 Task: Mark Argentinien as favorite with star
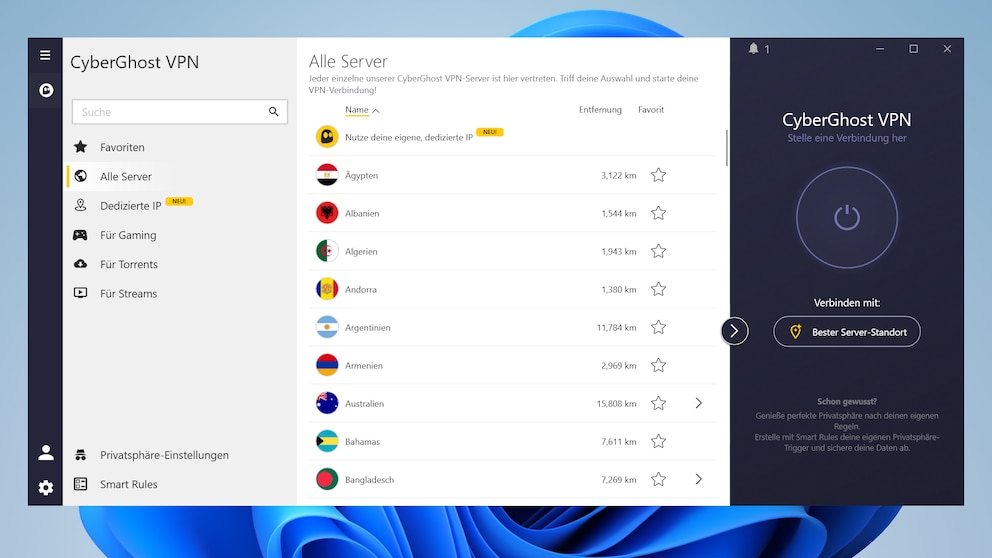coord(659,327)
